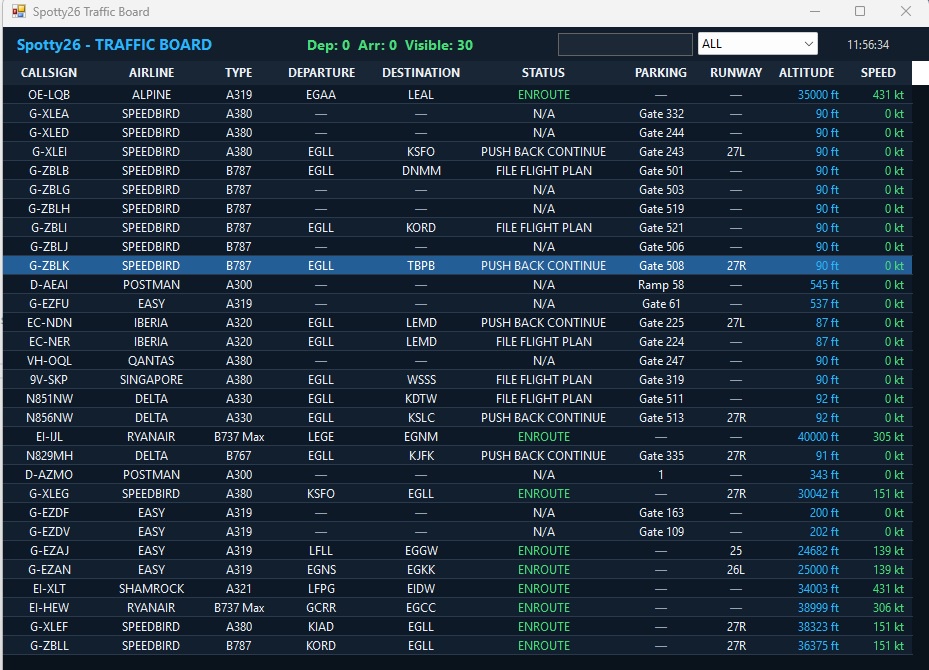Viewport: 929px width, 670px height.
Task: Click 40000 ft altitude value
Action: [818, 436]
